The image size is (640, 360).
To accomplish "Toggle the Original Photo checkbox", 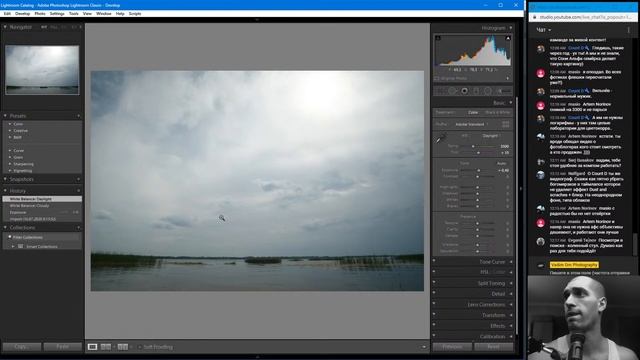I will [x=437, y=78].
